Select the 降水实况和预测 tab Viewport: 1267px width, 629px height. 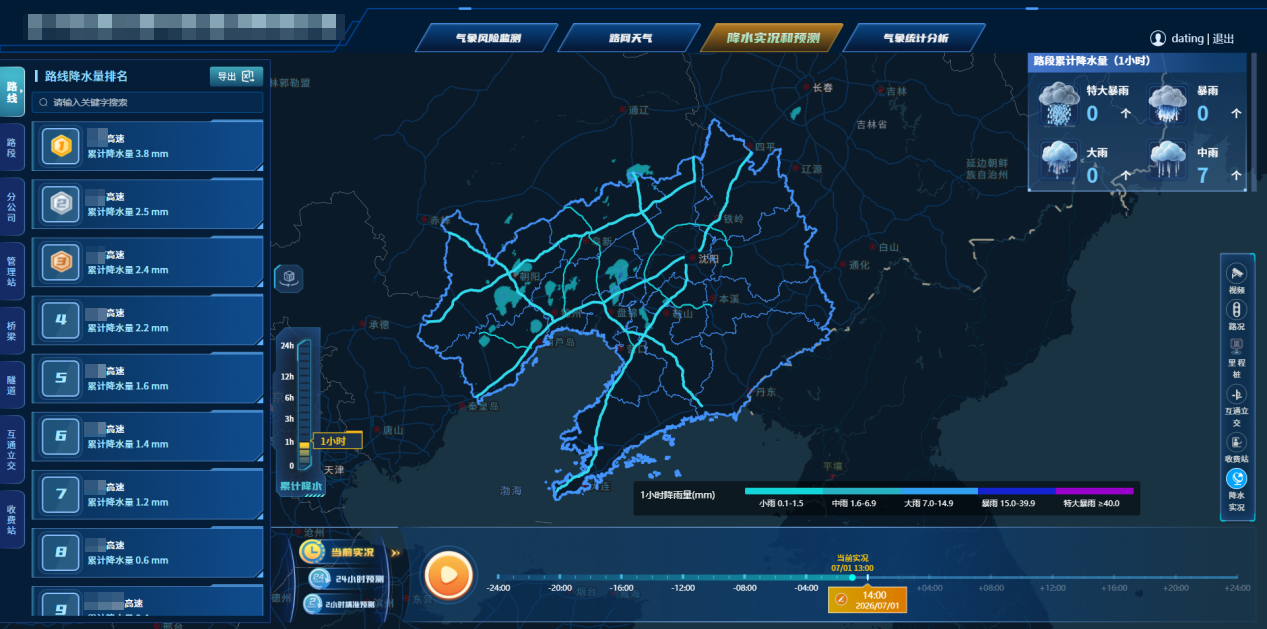coord(773,38)
